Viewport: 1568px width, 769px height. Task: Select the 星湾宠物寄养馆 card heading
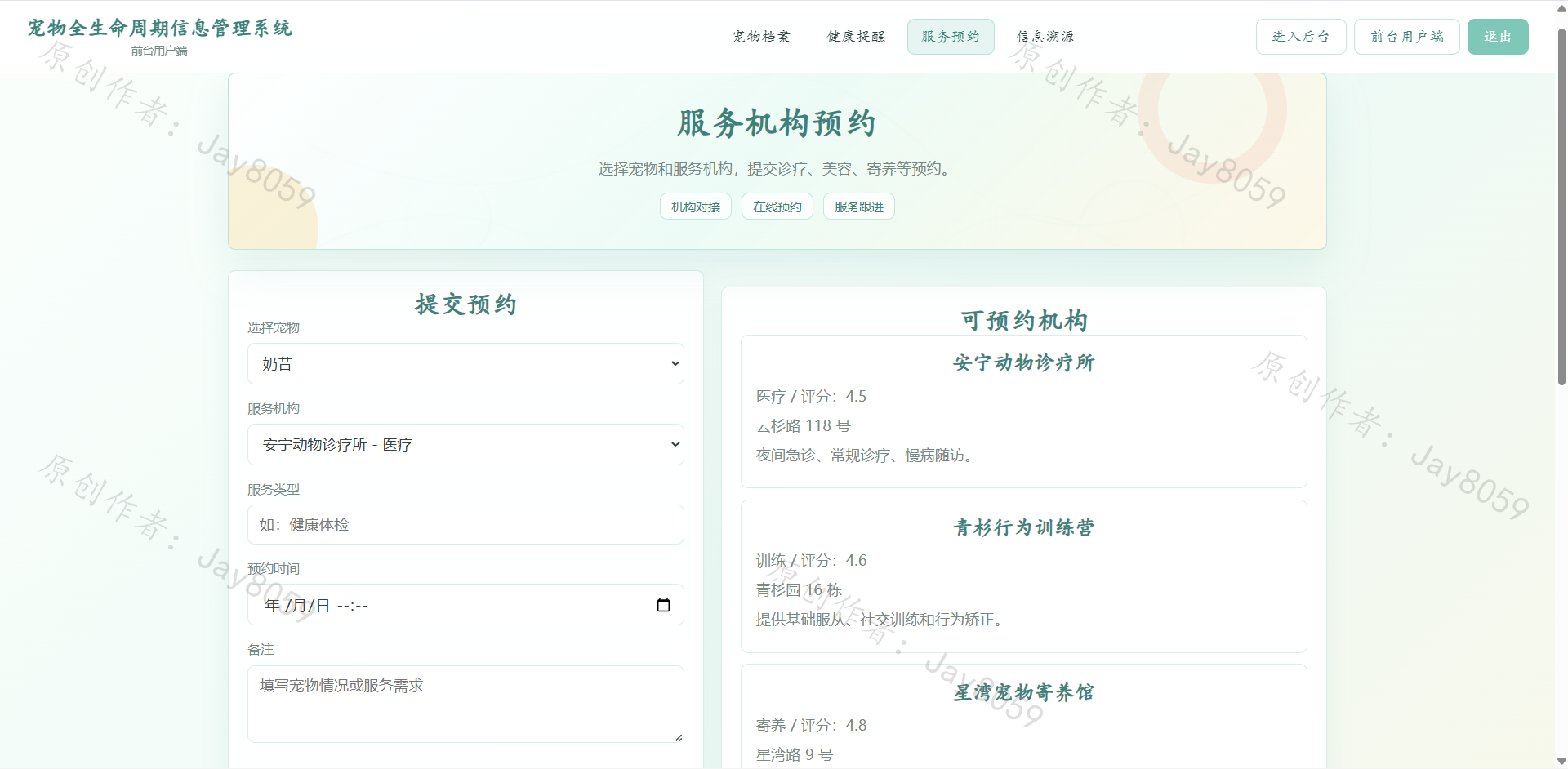pyautogui.click(x=1024, y=692)
